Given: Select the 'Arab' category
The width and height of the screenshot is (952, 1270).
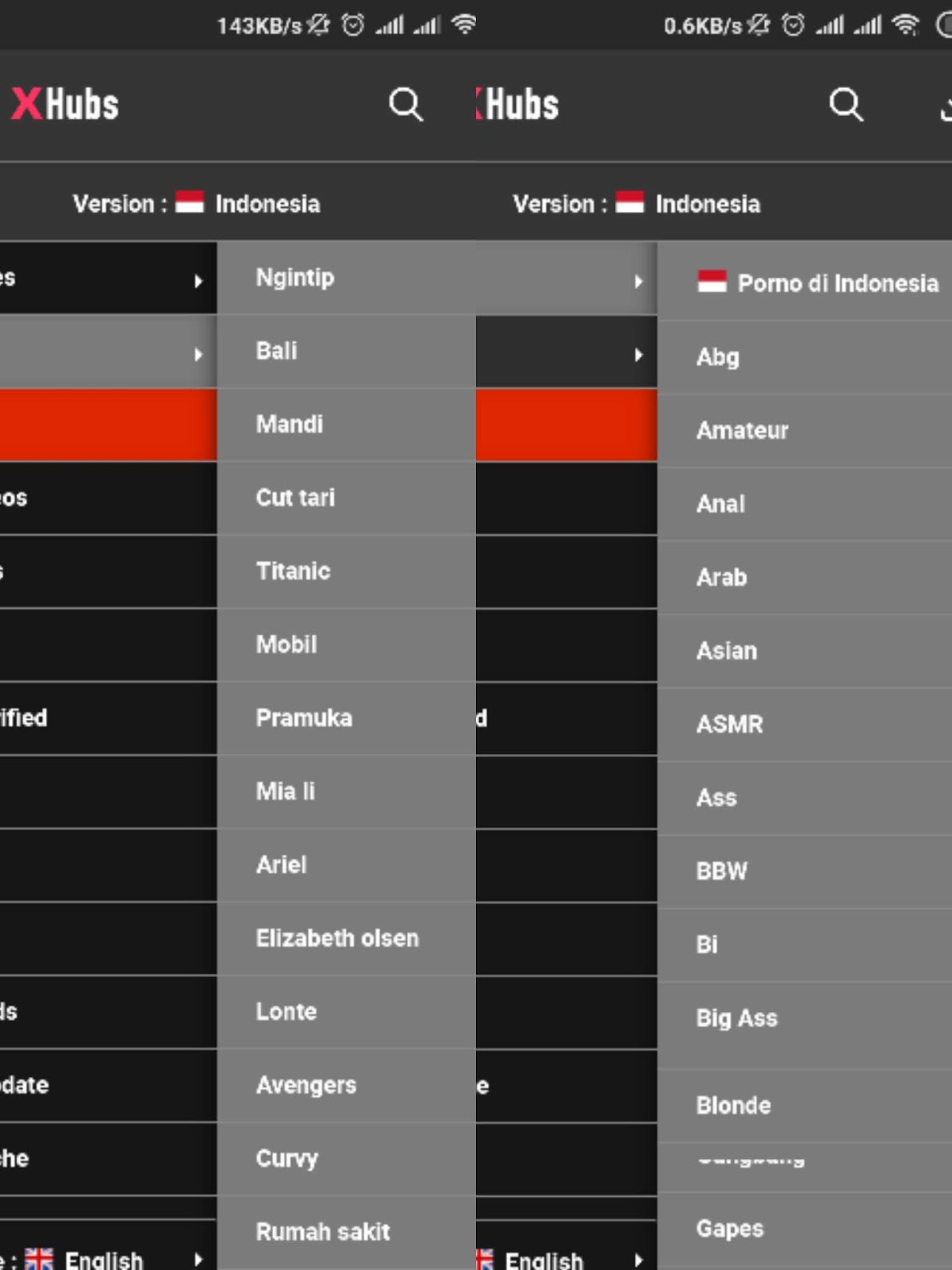Looking at the screenshot, I should coord(804,577).
